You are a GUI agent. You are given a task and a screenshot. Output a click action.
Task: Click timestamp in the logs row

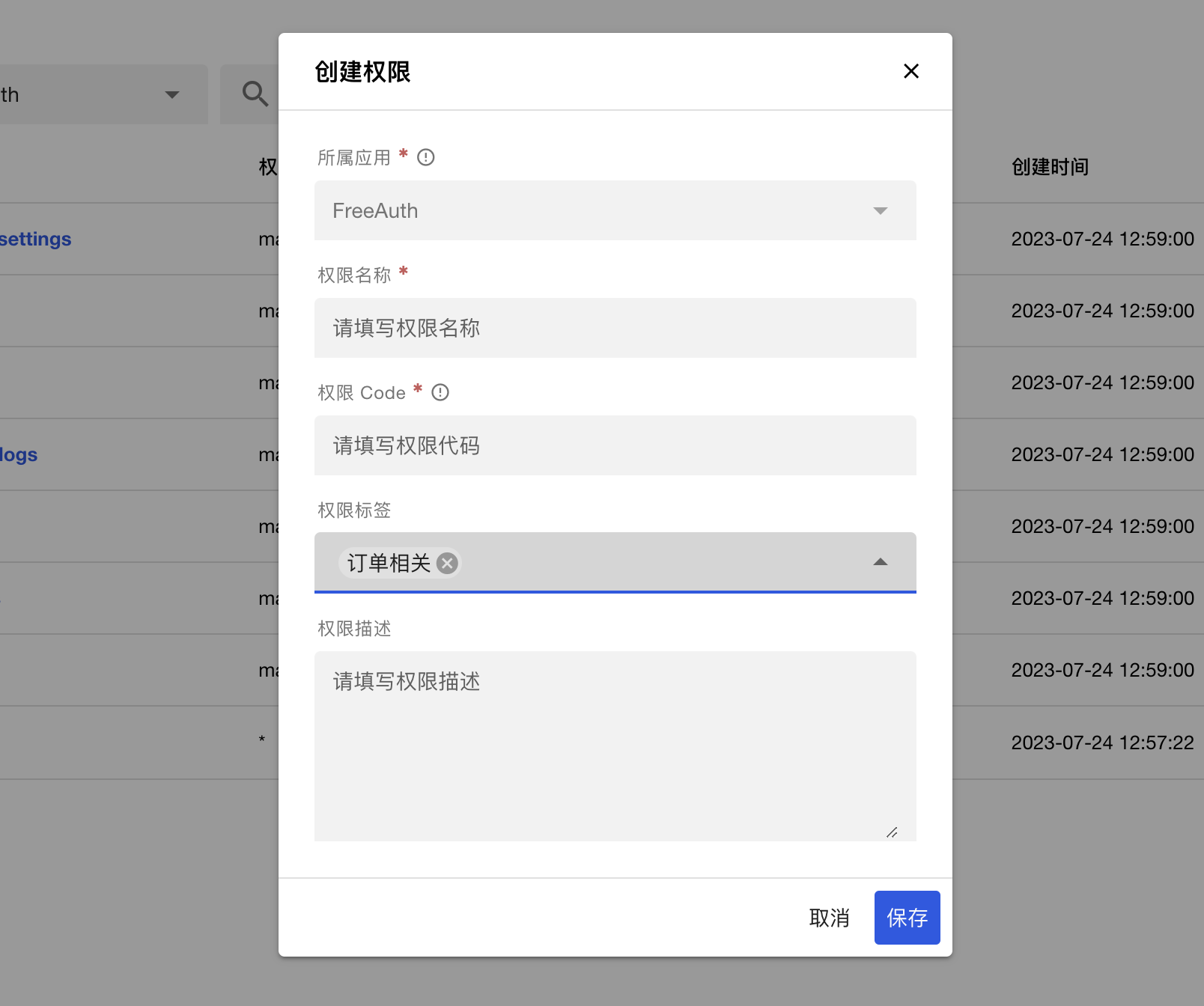(x=1102, y=454)
